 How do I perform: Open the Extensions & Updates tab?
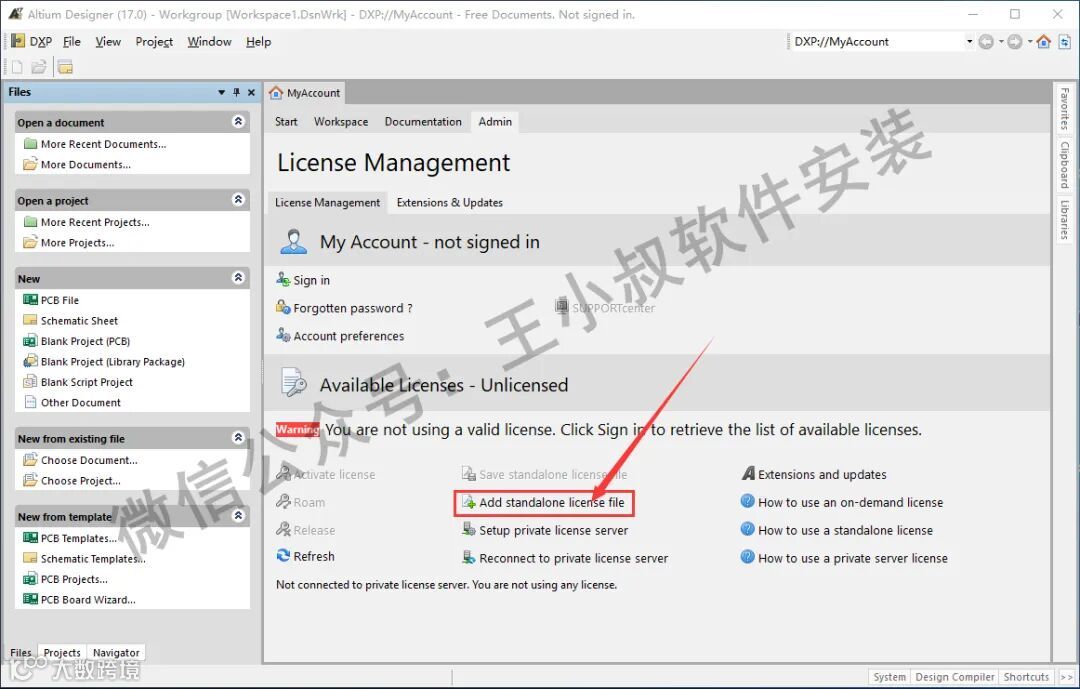[450, 203]
